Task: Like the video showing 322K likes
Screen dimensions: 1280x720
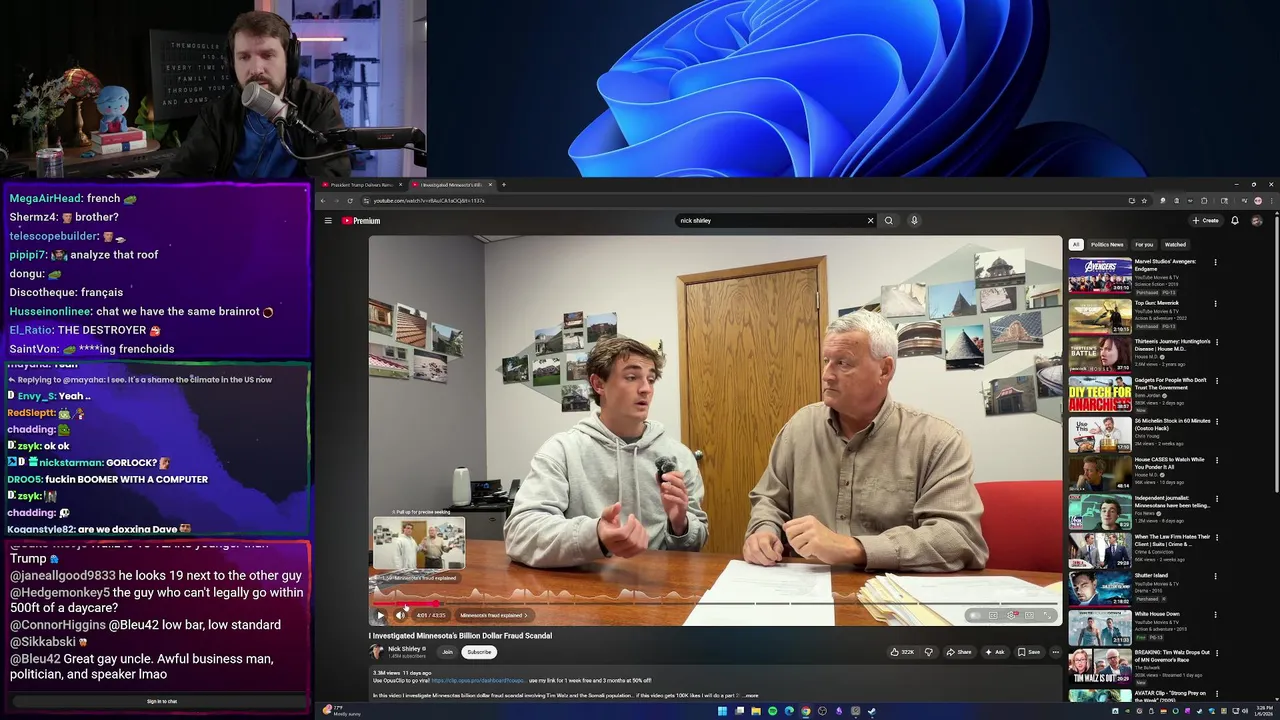Action: pyautogui.click(x=902, y=652)
